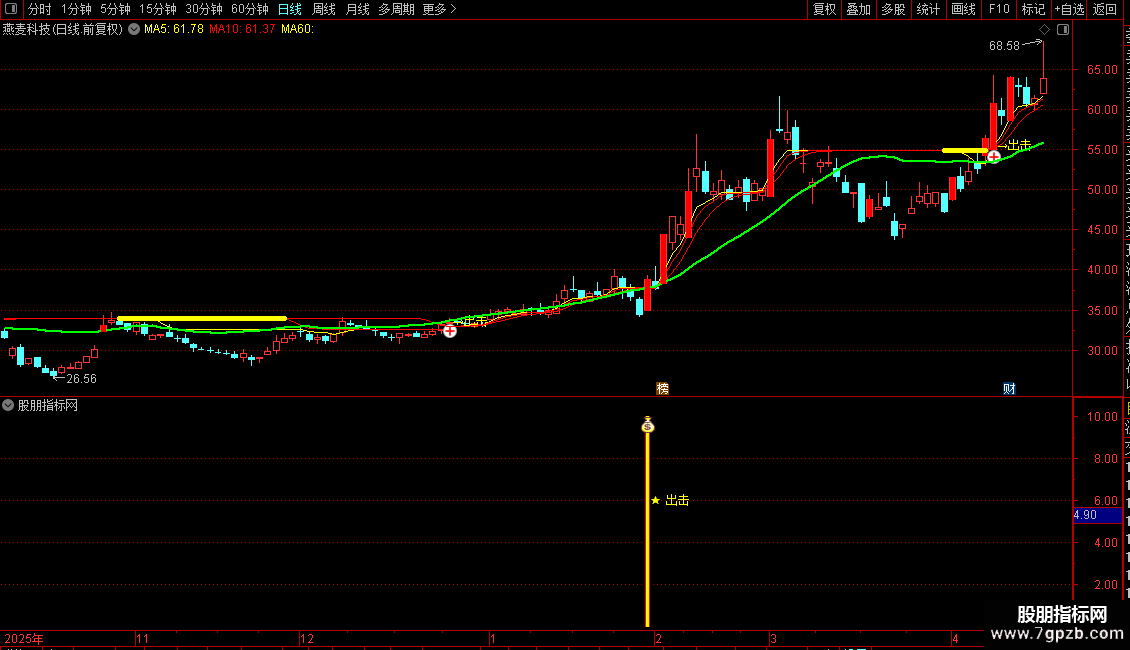Viewport: 1130px width, 650px height.
Task: Switch to 月线 monthly chart
Action: coord(357,9)
